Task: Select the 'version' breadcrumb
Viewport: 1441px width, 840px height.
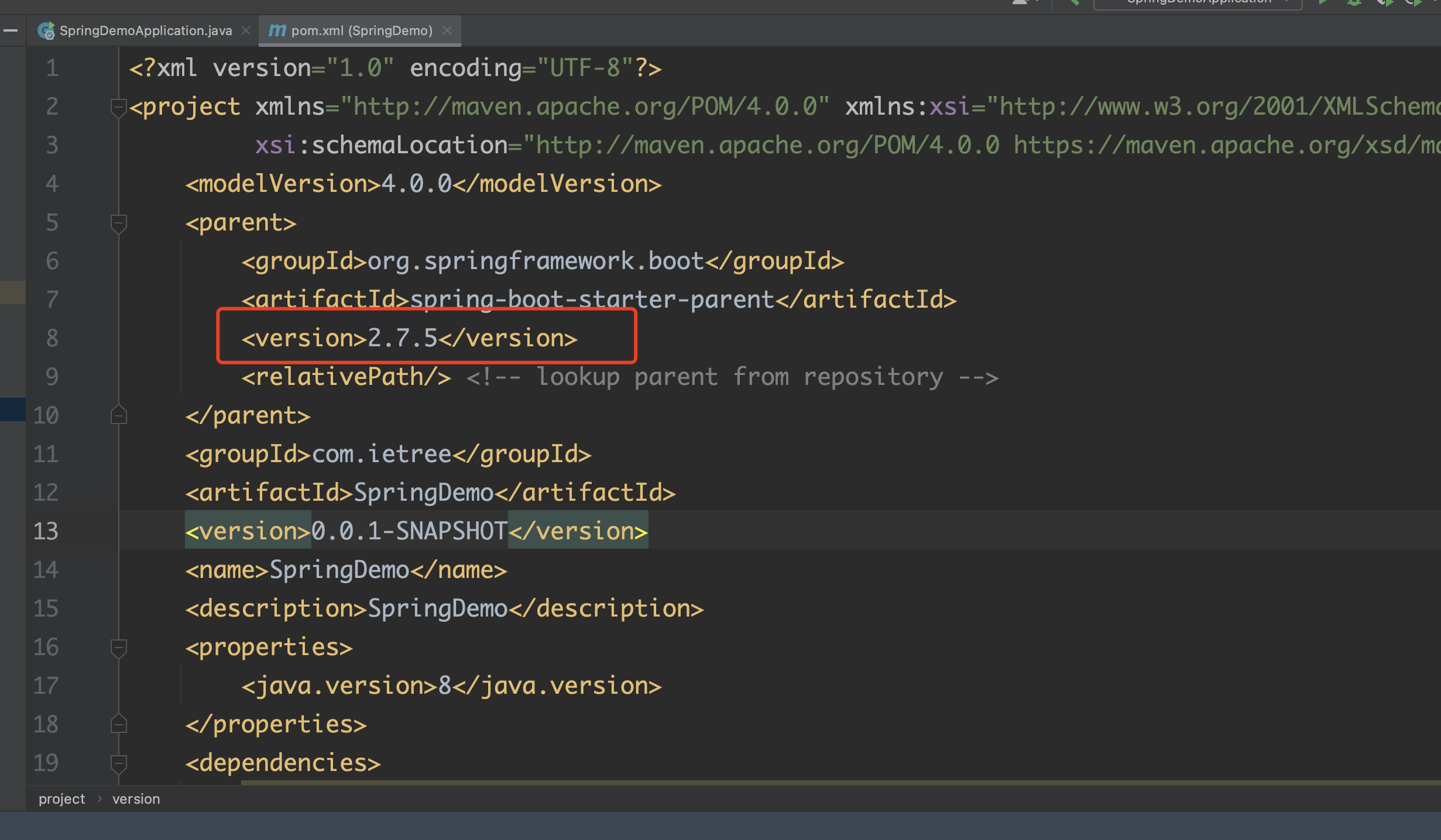Action: pyautogui.click(x=136, y=799)
